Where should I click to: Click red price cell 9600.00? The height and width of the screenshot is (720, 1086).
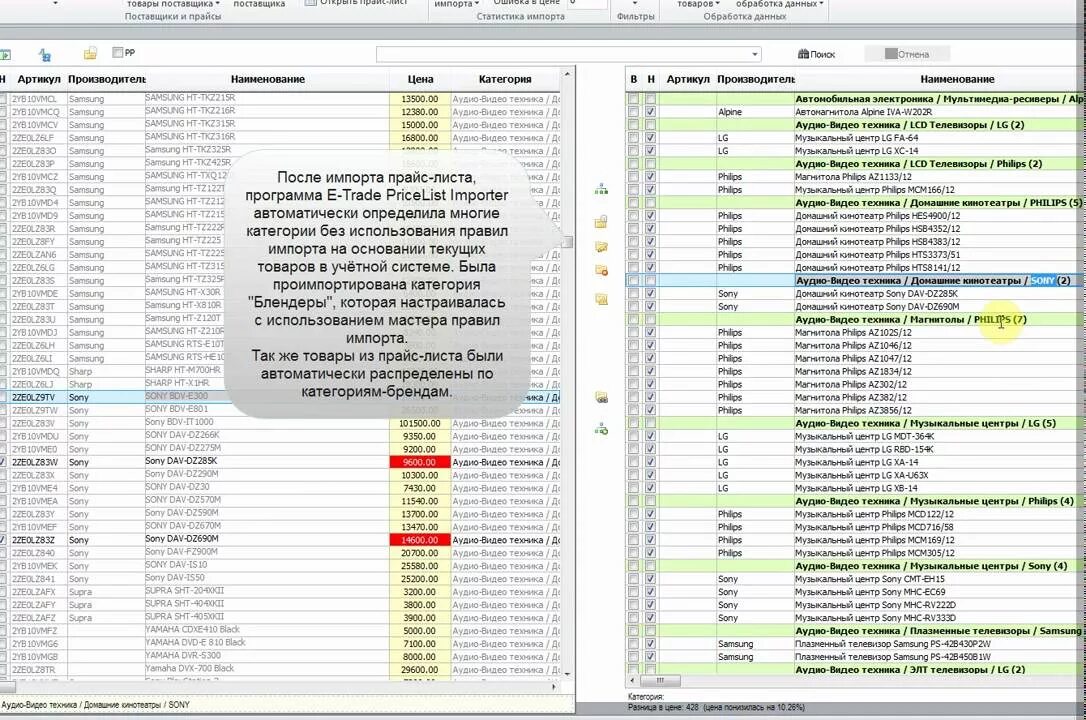point(420,462)
